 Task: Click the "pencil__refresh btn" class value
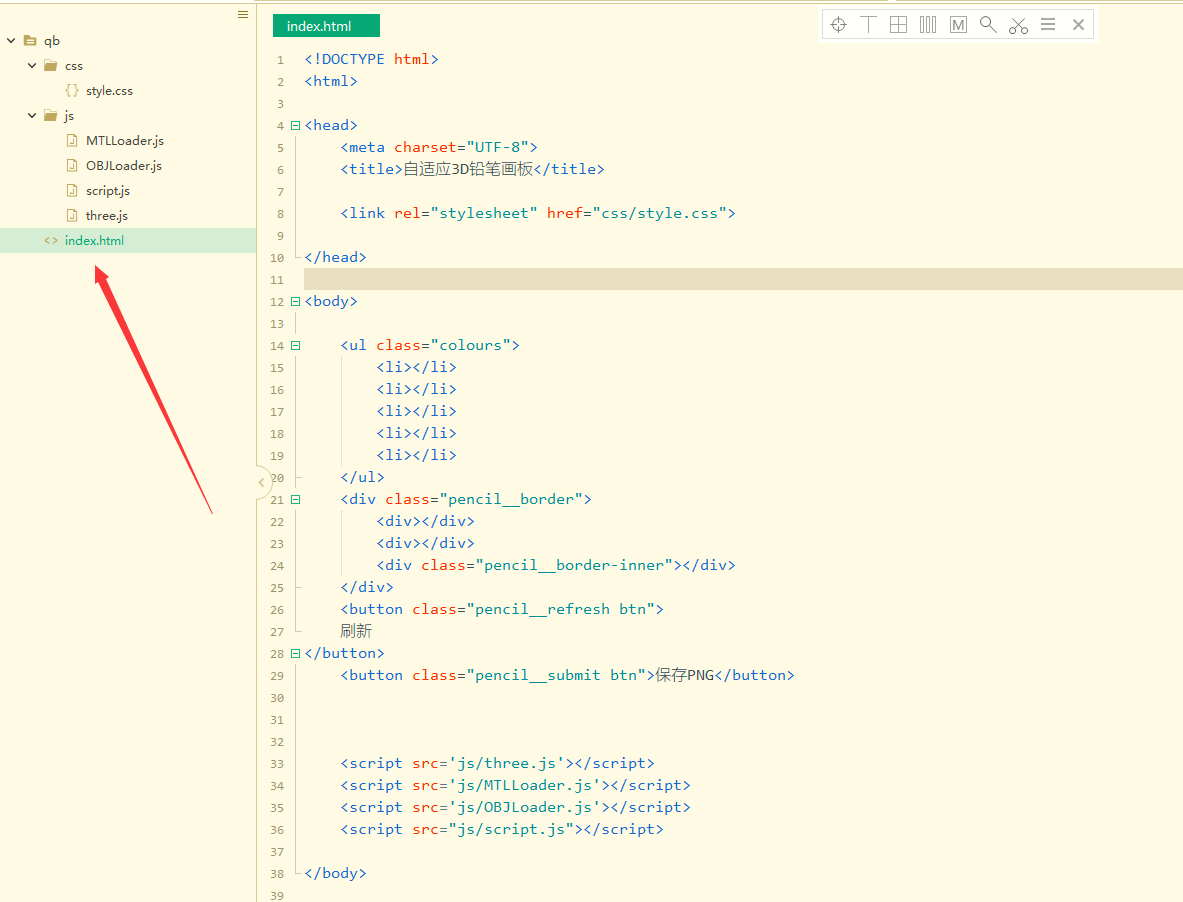coord(561,609)
